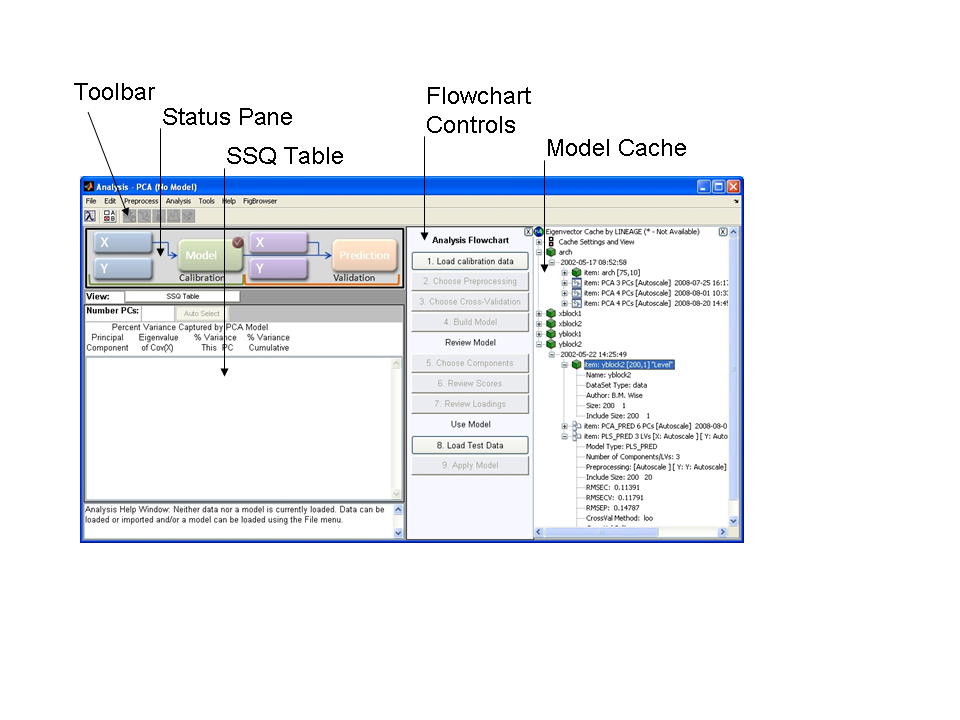Open the Analysis menu
Image resolution: width=960 pixels, height=720 pixels.
(178, 201)
